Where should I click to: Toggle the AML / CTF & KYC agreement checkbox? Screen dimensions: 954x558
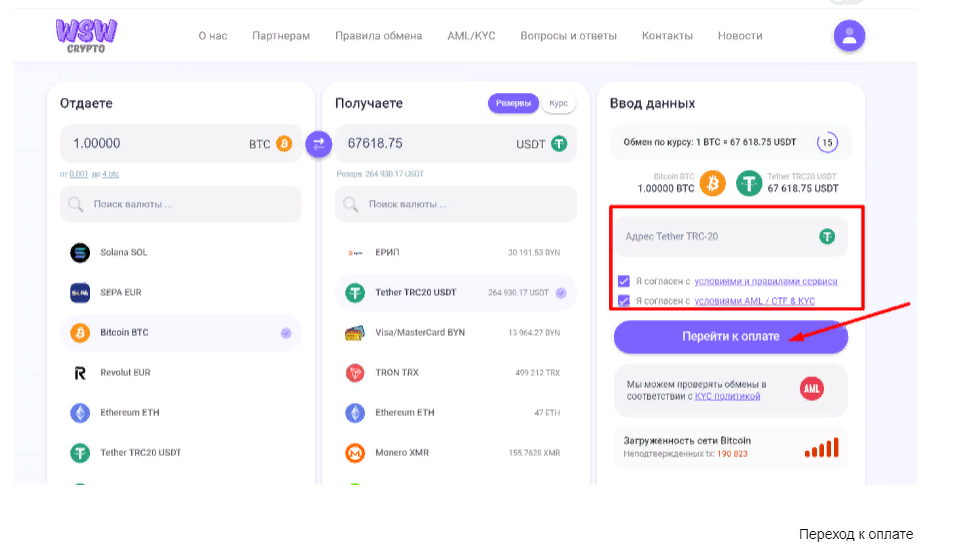pos(624,300)
